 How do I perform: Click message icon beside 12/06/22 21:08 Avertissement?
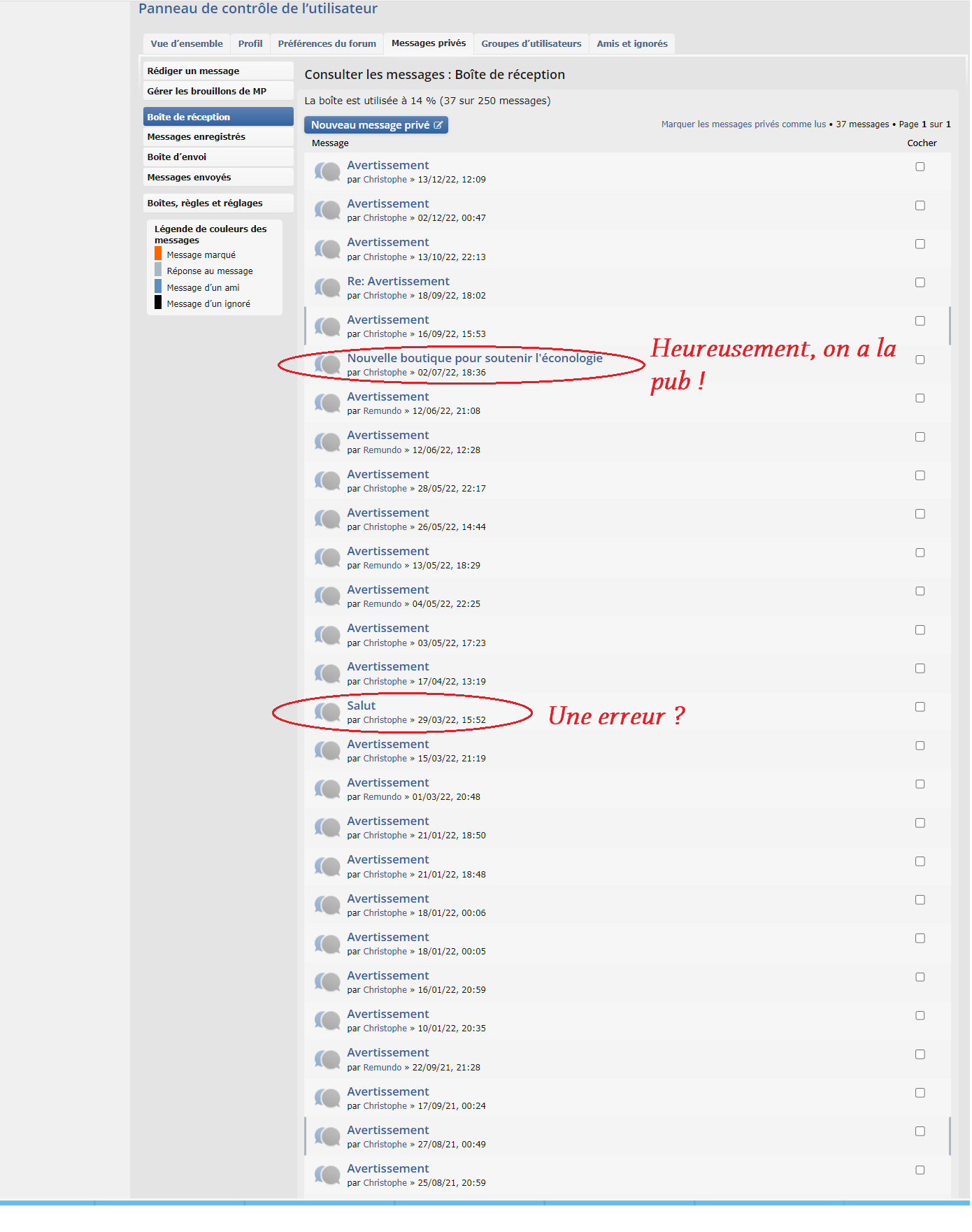click(x=327, y=403)
